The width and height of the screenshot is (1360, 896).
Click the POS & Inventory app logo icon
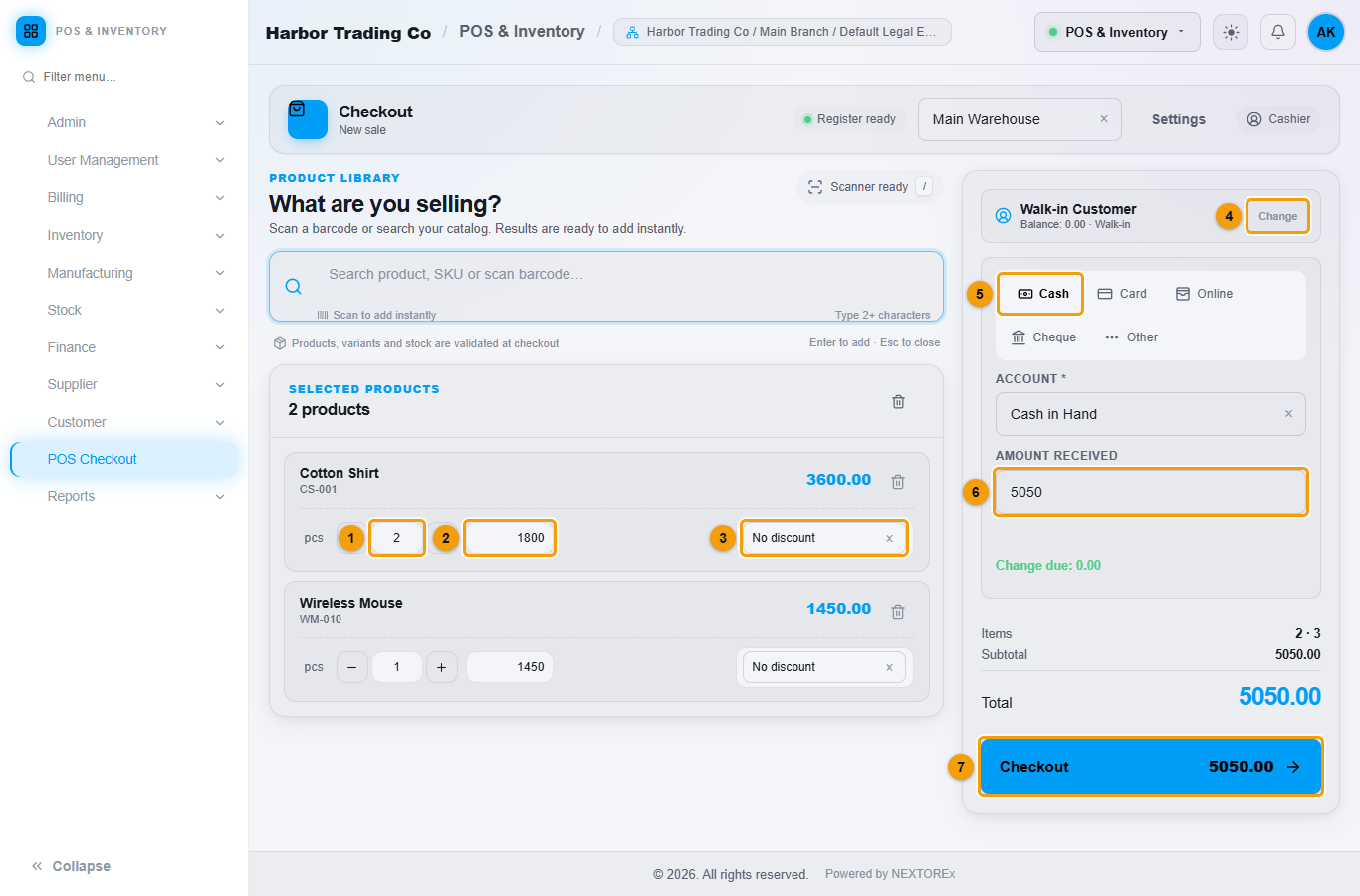[x=31, y=31]
